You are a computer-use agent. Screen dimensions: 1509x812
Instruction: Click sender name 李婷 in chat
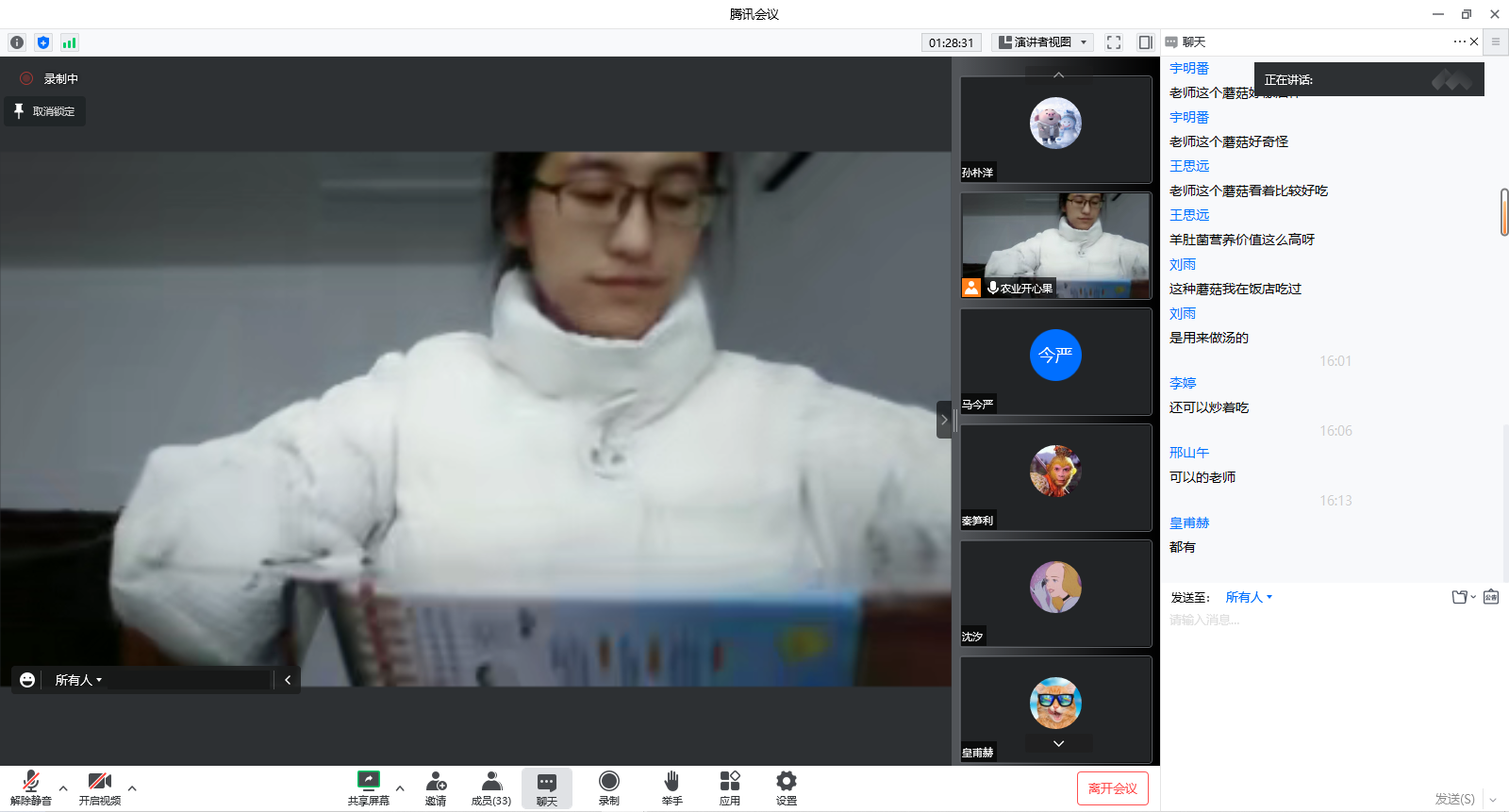[1183, 383]
